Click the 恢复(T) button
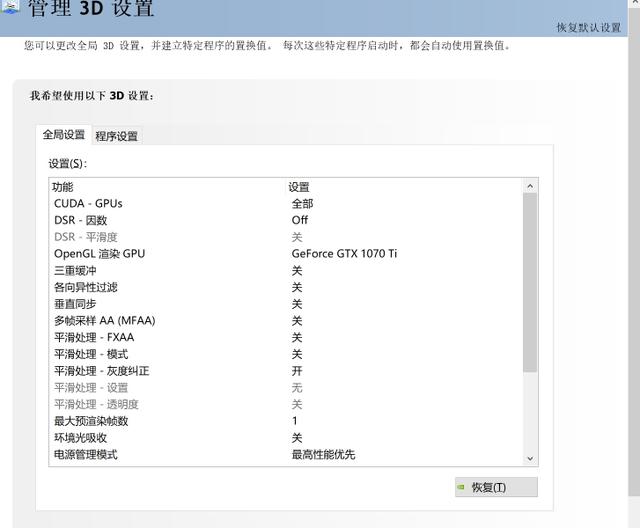Screen dimensions: 640x528 click(496, 487)
